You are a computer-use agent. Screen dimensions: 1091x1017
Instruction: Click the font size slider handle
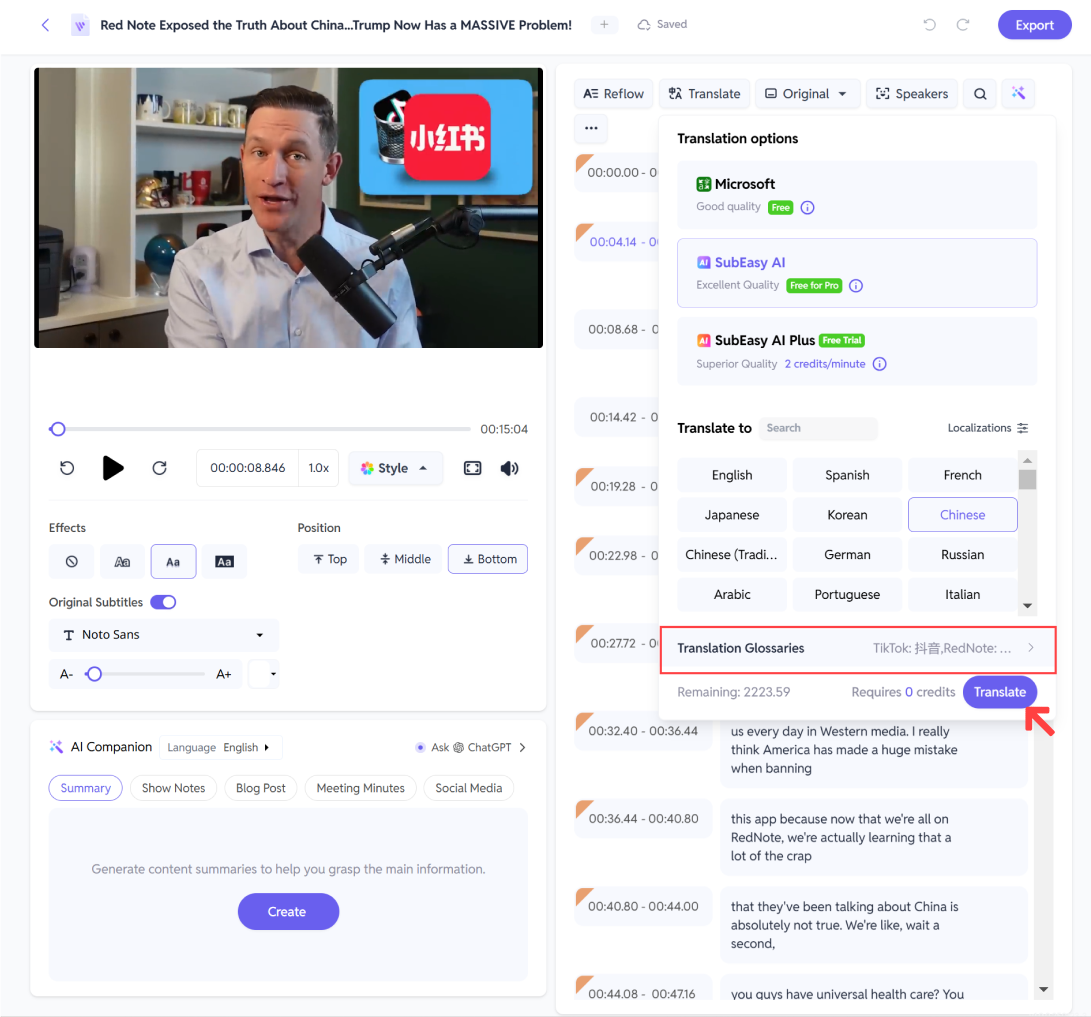tap(94, 674)
